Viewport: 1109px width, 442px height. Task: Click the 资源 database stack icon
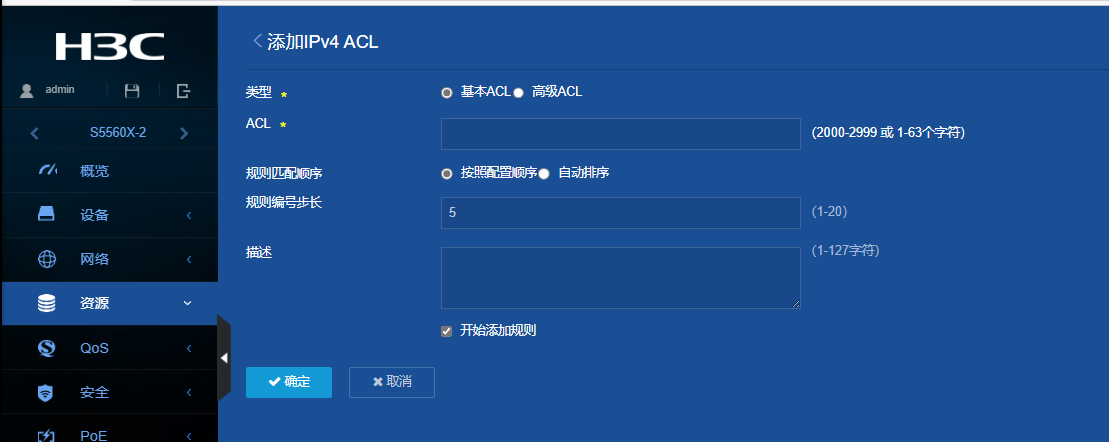(x=47, y=304)
